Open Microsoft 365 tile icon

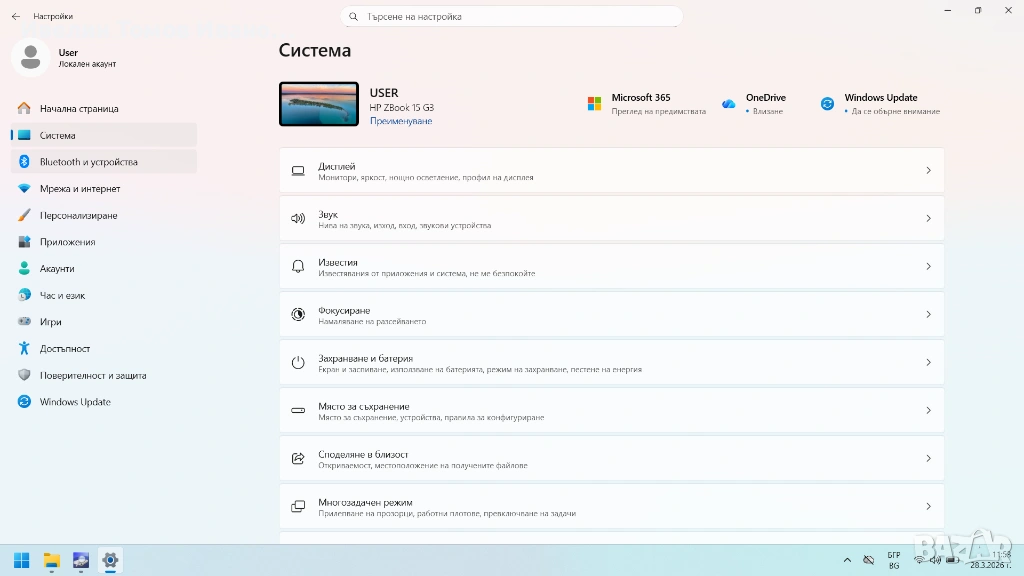pyautogui.click(x=594, y=104)
